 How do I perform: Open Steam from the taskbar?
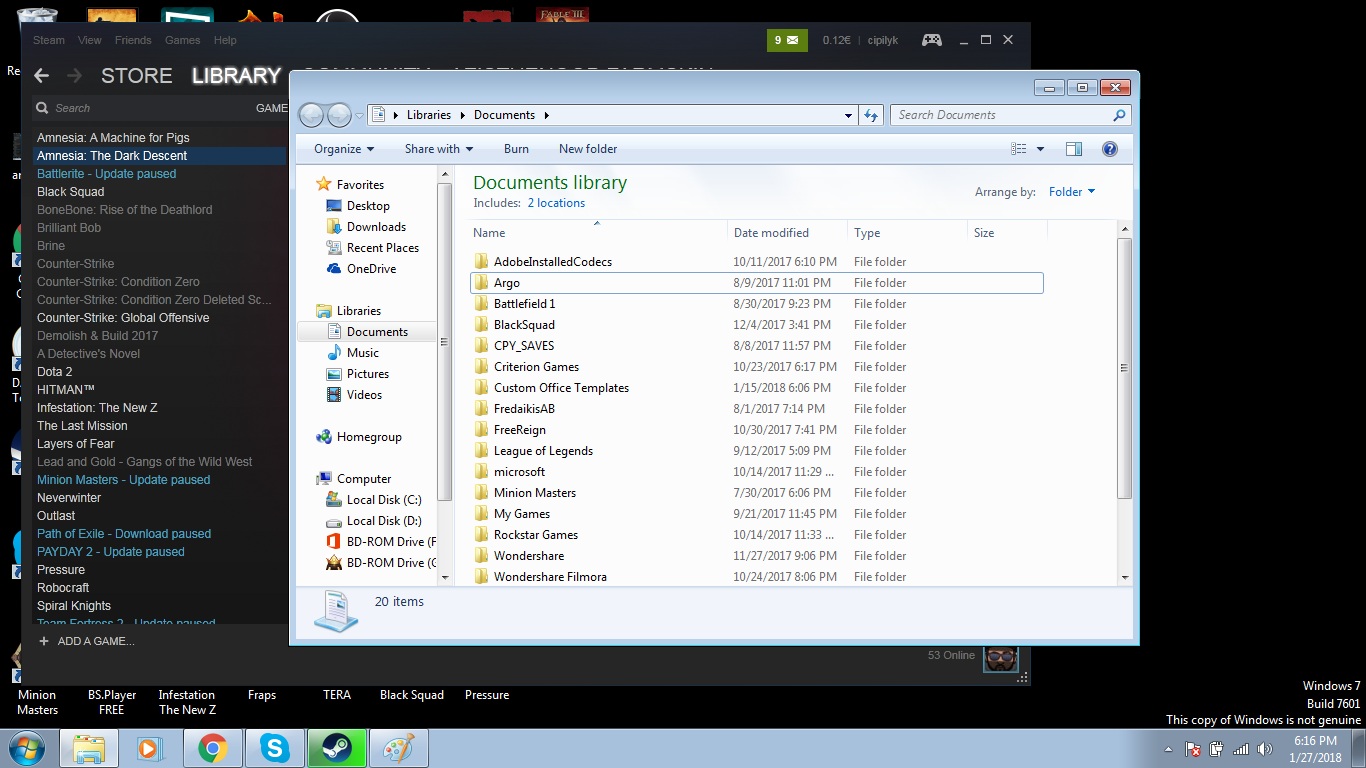[x=336, y=748]
